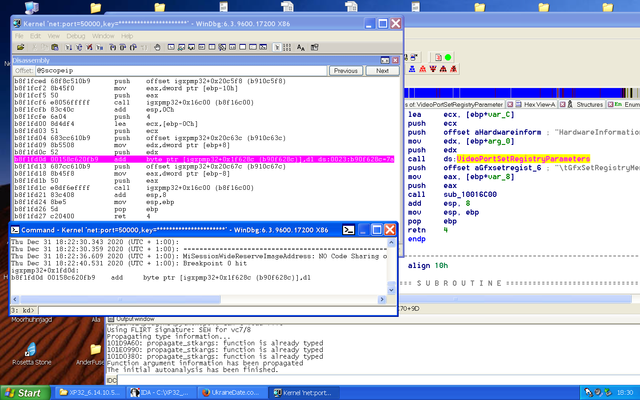The width and height of the screenshot is (640, 400).
Task: Click the Start button on the taskbar
Action: pyautogui.click(x=25, y=393)
